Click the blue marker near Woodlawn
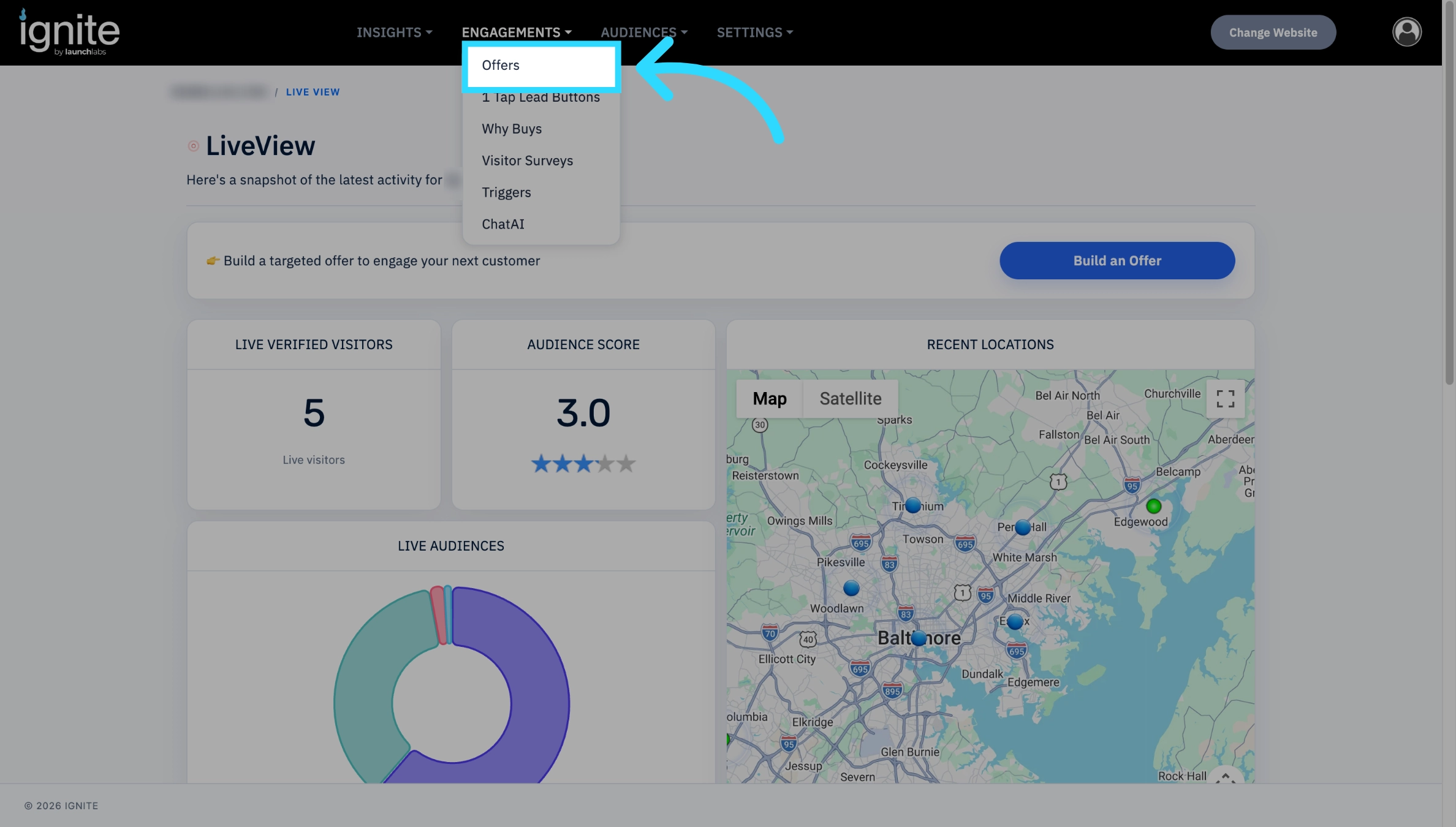The height and width of the screenshot is (827, 1456). pos(851,588)
